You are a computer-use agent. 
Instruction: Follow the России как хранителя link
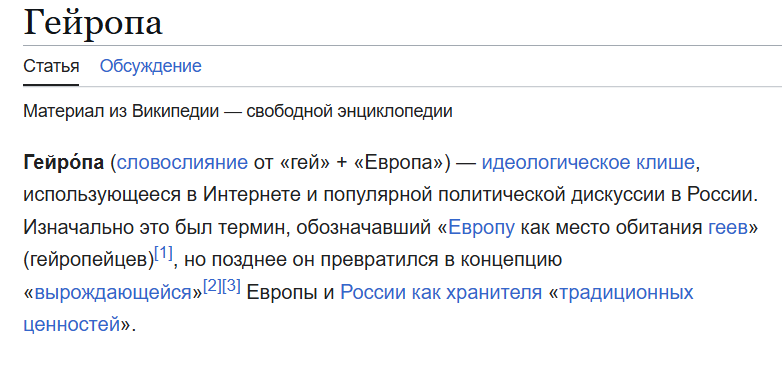pos(441,293)
